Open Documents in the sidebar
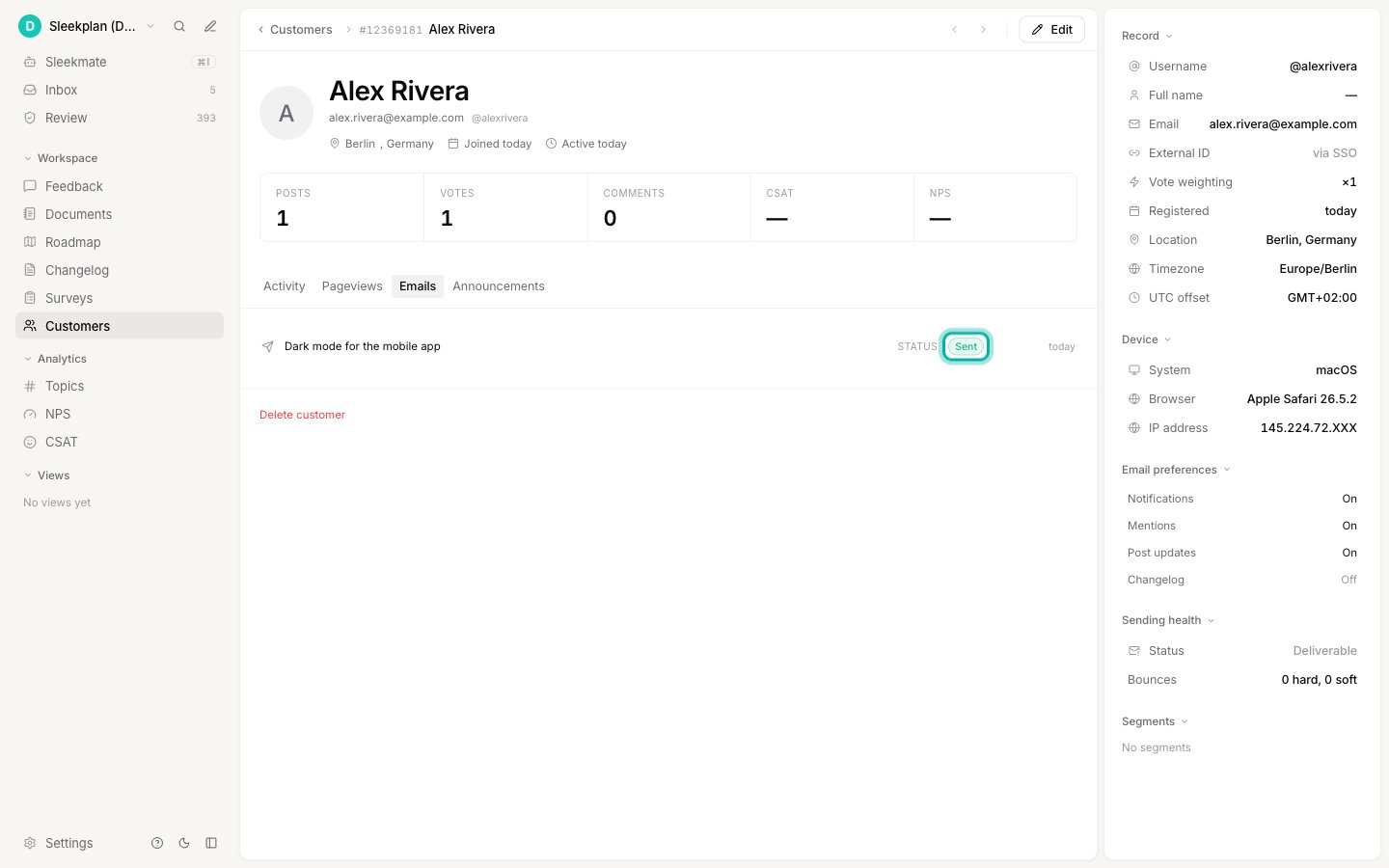The height and width of the screenshot is (868, 1389). tap(120, 214)
